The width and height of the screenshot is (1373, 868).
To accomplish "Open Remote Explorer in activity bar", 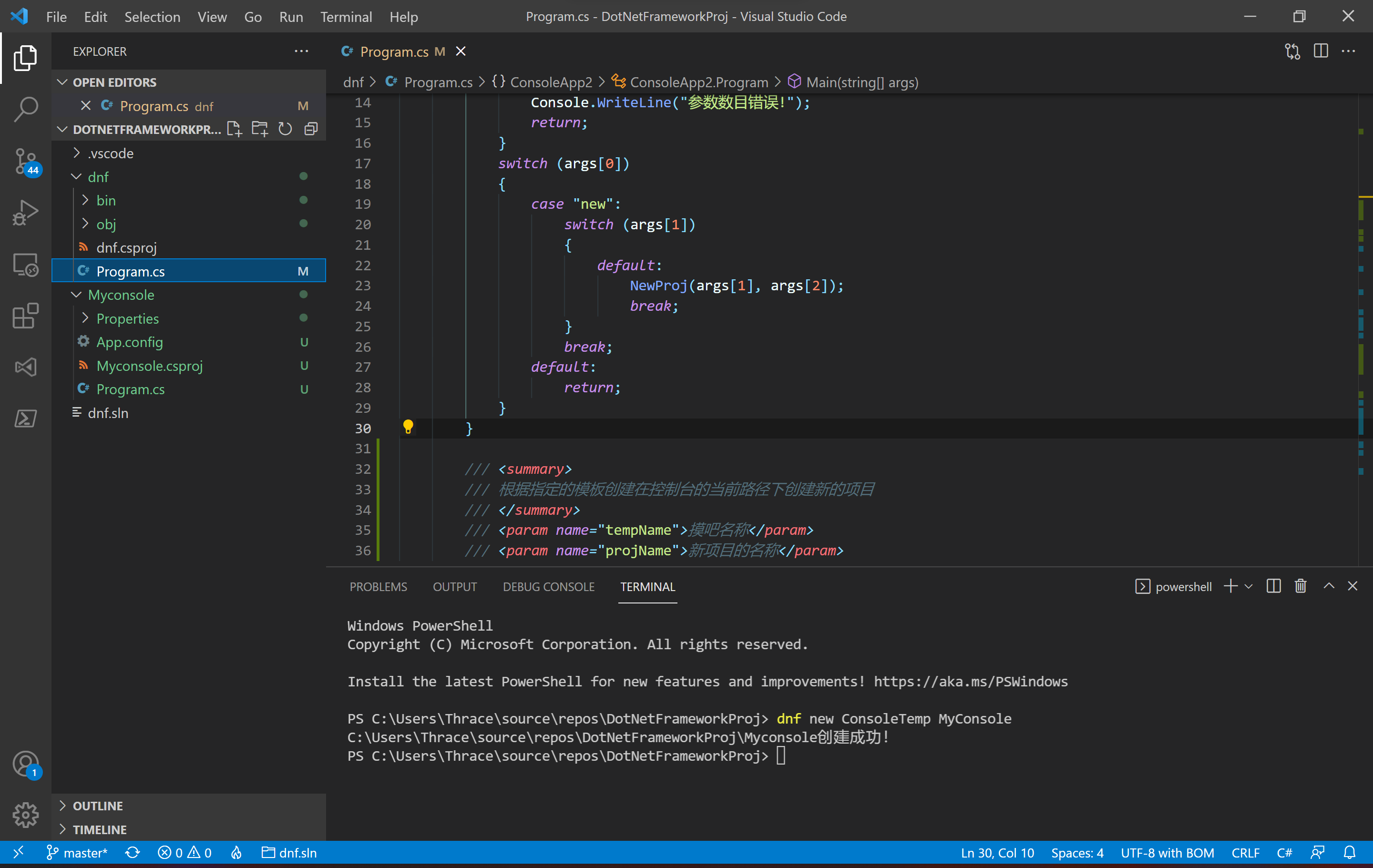I will [x=25, y=265].
